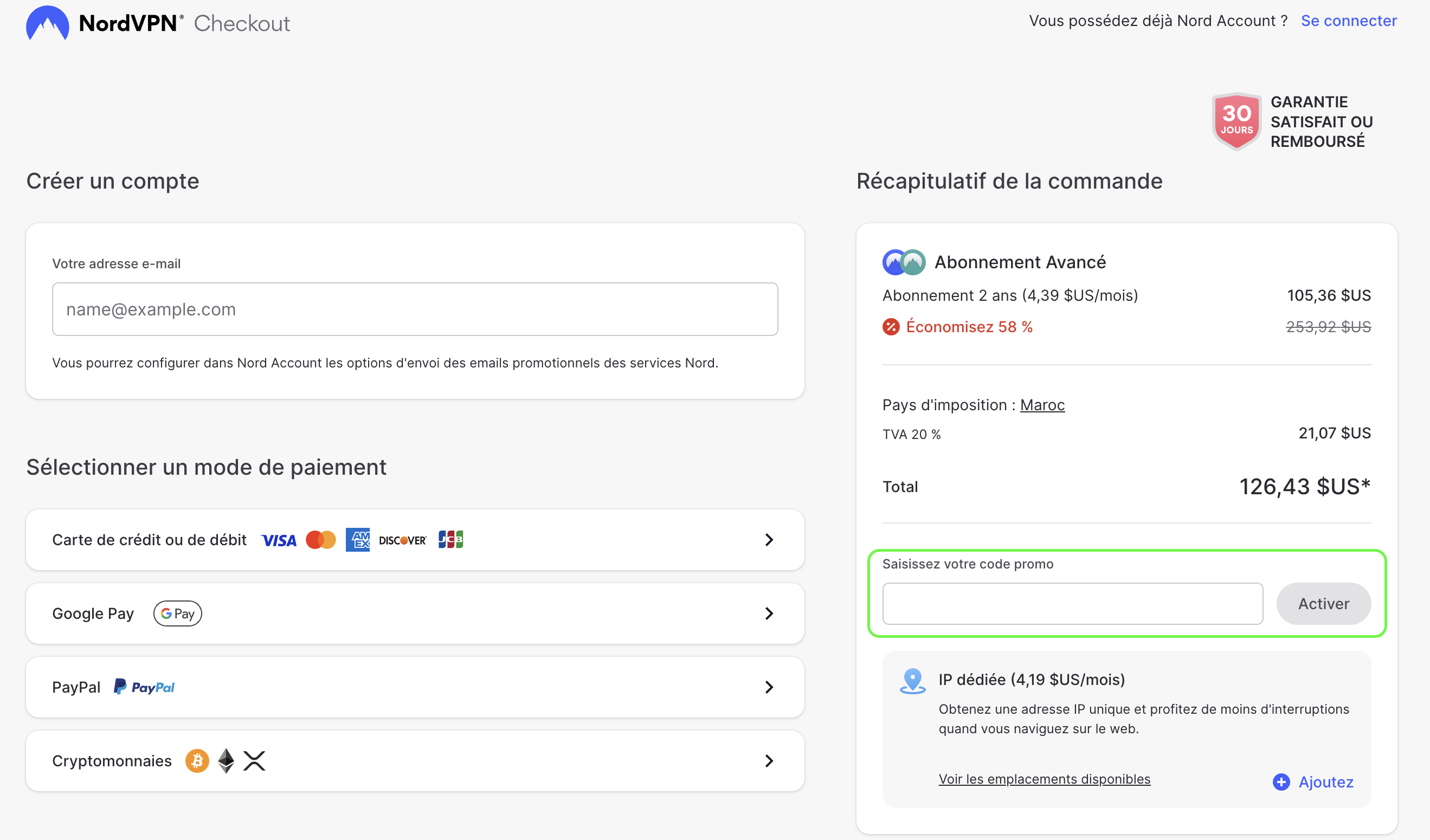
Task: Select the Google Pay label
Action: pyautogui.click(x=93, y=613)
